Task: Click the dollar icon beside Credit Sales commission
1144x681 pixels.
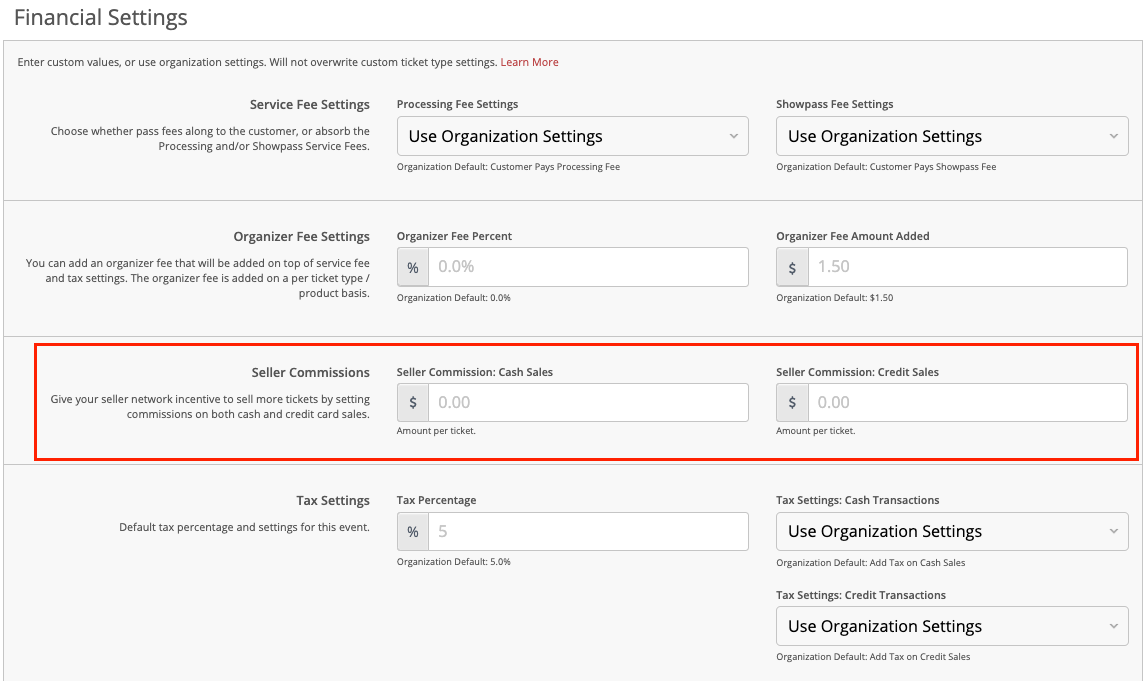Action: (792, 402)
